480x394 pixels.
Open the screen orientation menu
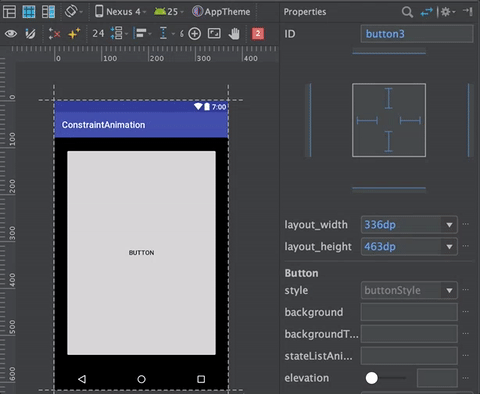pos(73,12)
